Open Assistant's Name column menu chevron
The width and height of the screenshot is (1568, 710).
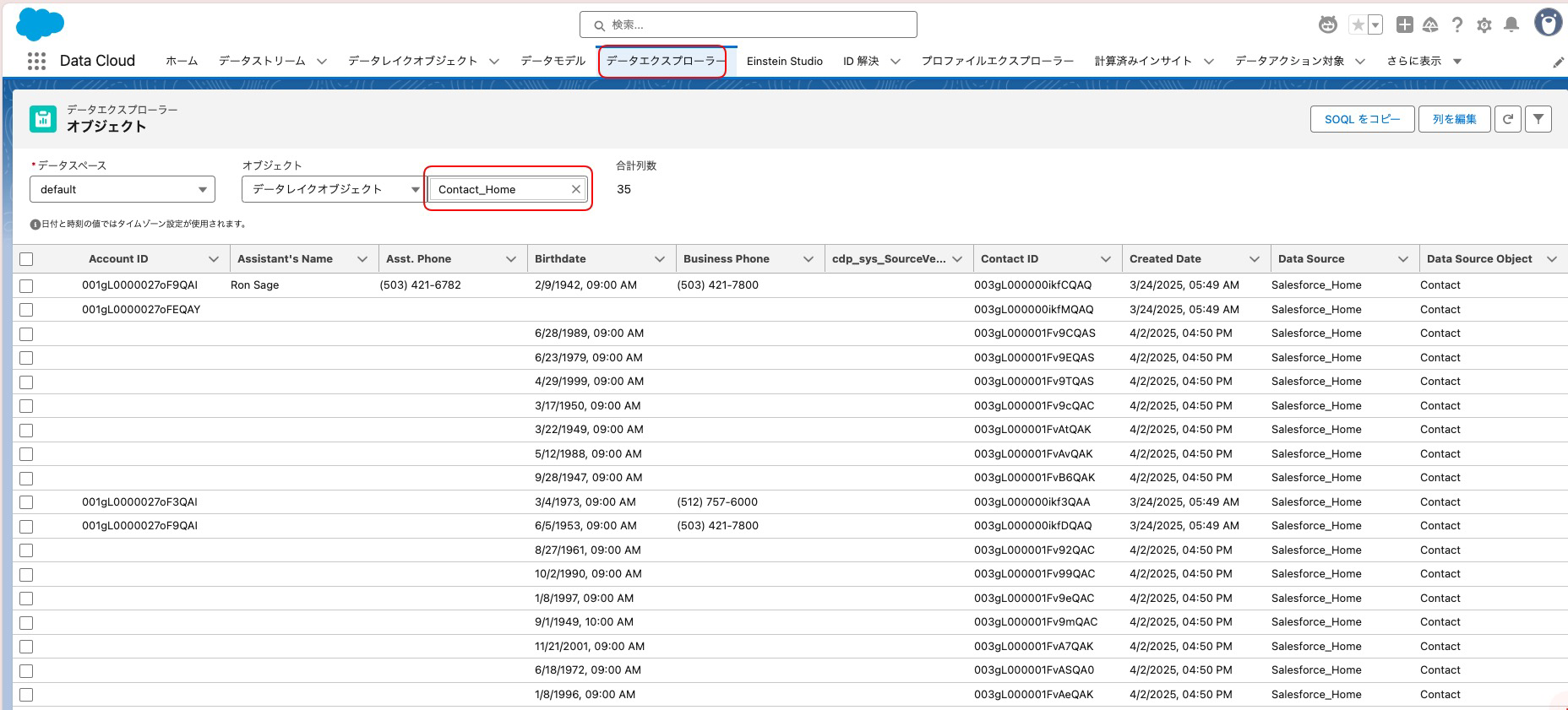(x=362, y=259)
